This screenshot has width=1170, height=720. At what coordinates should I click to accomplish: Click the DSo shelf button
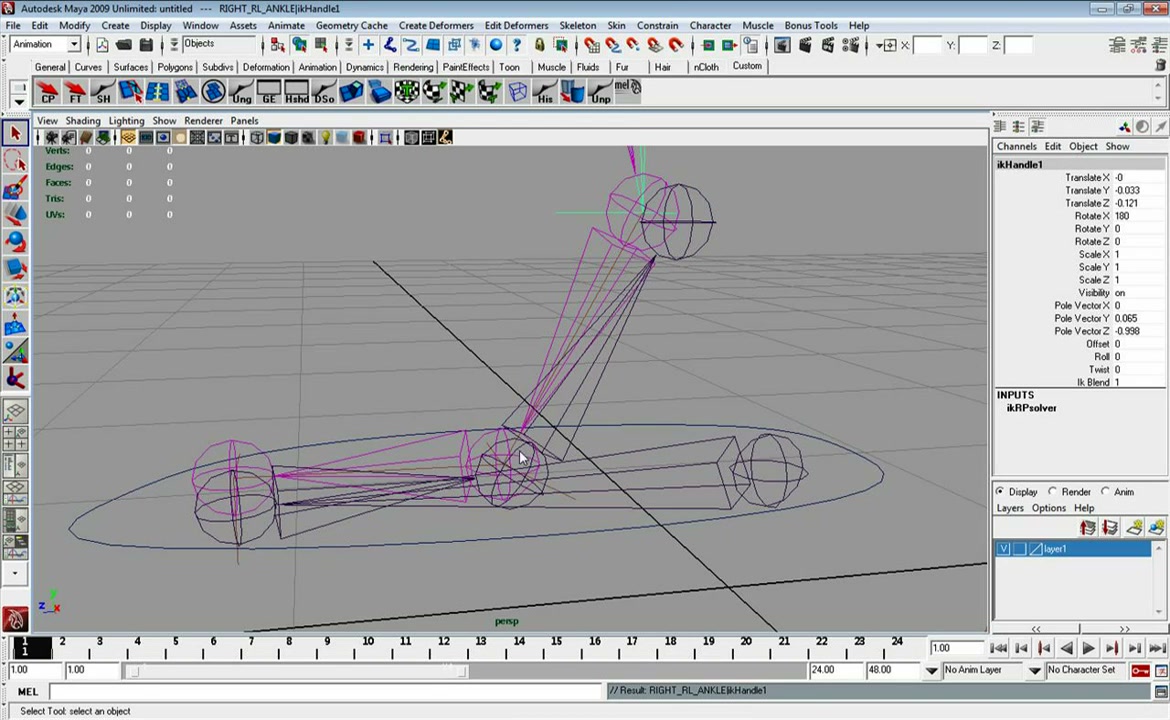(x=324, y=92)
